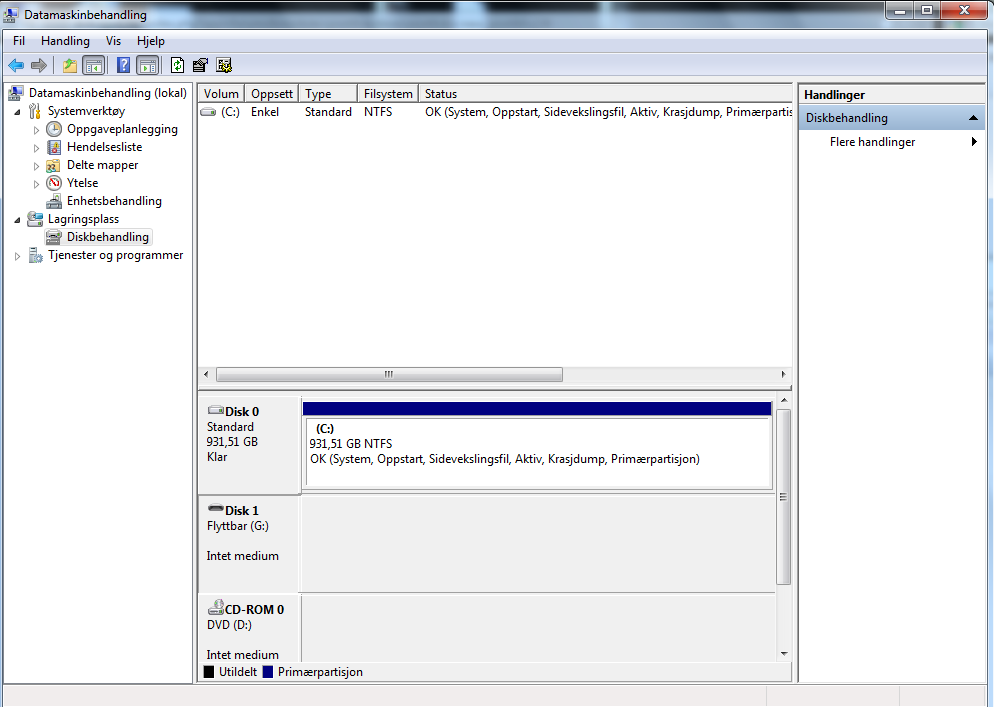The width and height of the screenshot is (994, 707).
Task: Click the drive icon beside (C:) in list
Action: 208,112
